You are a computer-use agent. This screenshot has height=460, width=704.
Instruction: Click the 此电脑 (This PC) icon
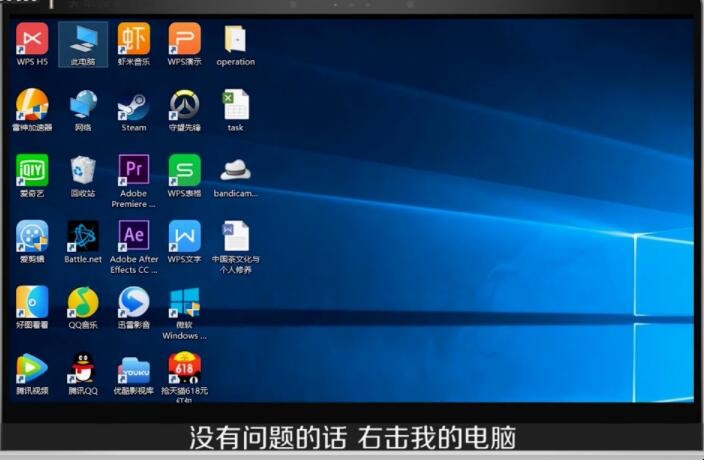tap(83, 40)
